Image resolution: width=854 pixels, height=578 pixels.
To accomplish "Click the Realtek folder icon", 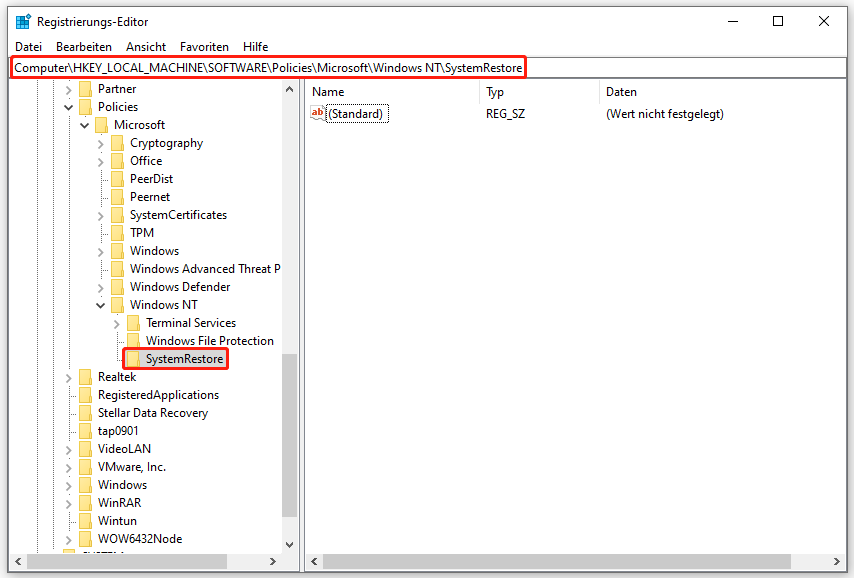I will click(x=85, y=376).
